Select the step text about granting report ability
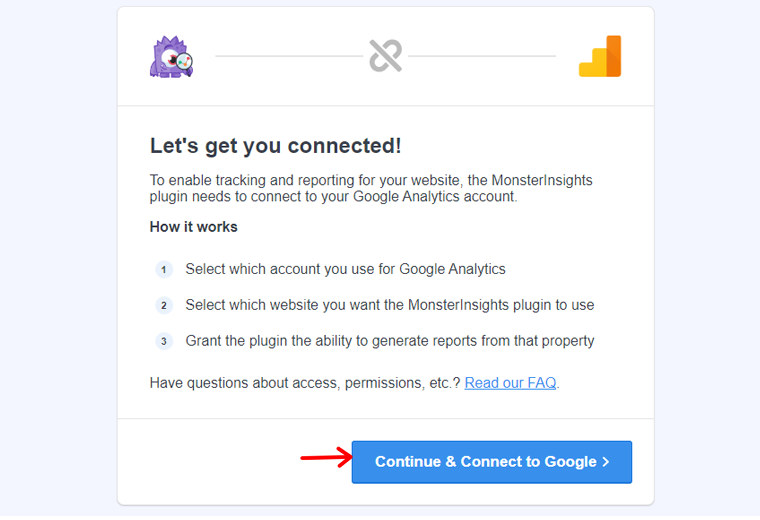760x520 pixels. pos(390,341)
